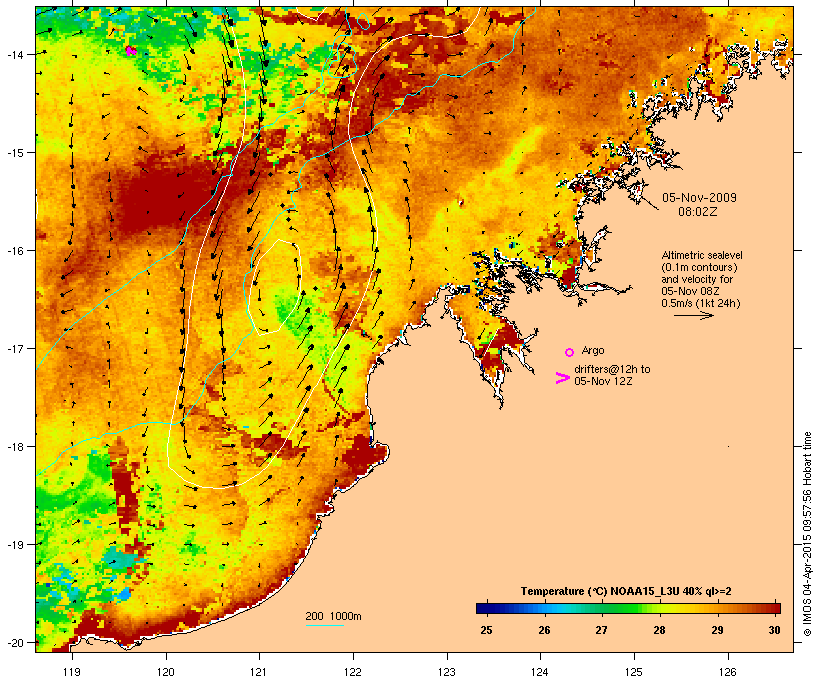
Task: Click the date label 05-Nov-2009
Action: pos(699,198)
